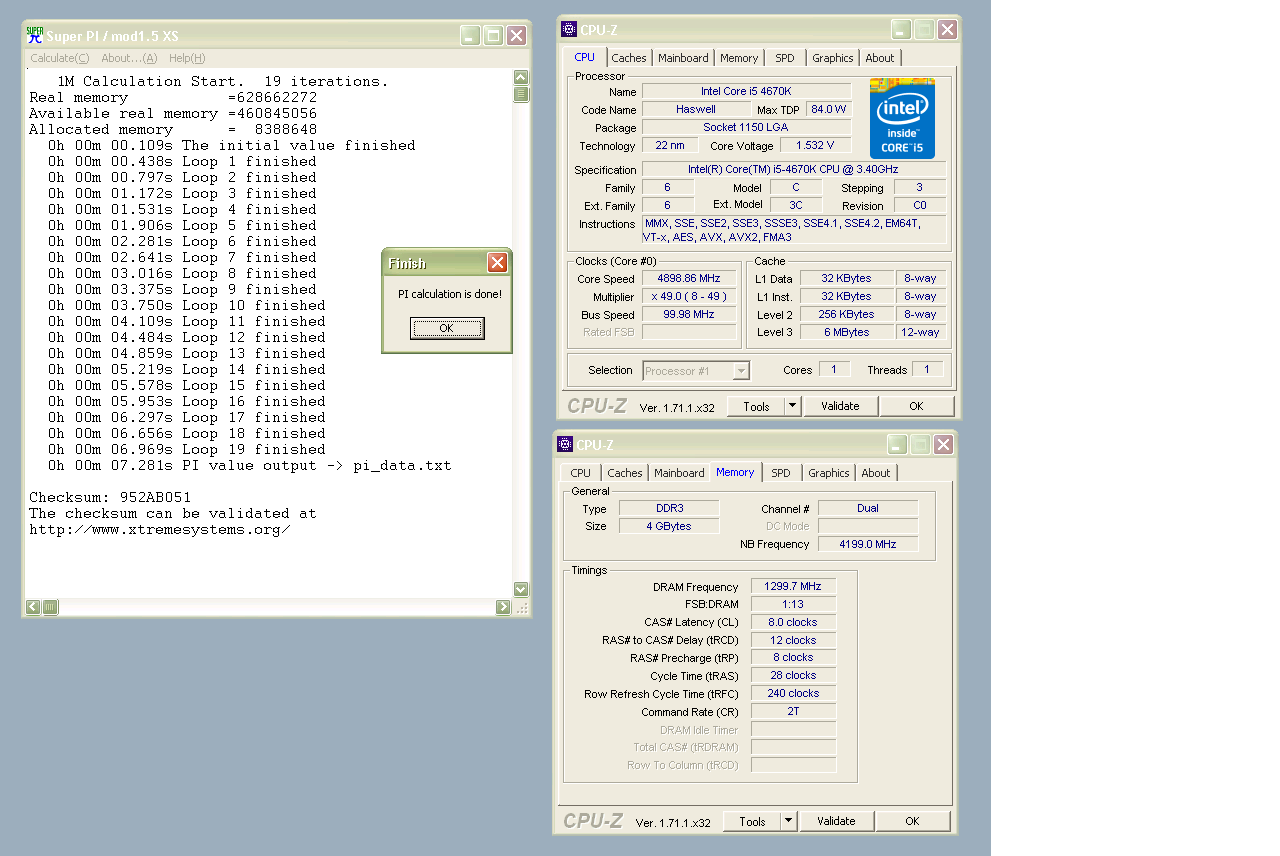Click Validate in top CPU-Z window
Viewport: 1280px width, 856px height.
[x=840, y=406]
